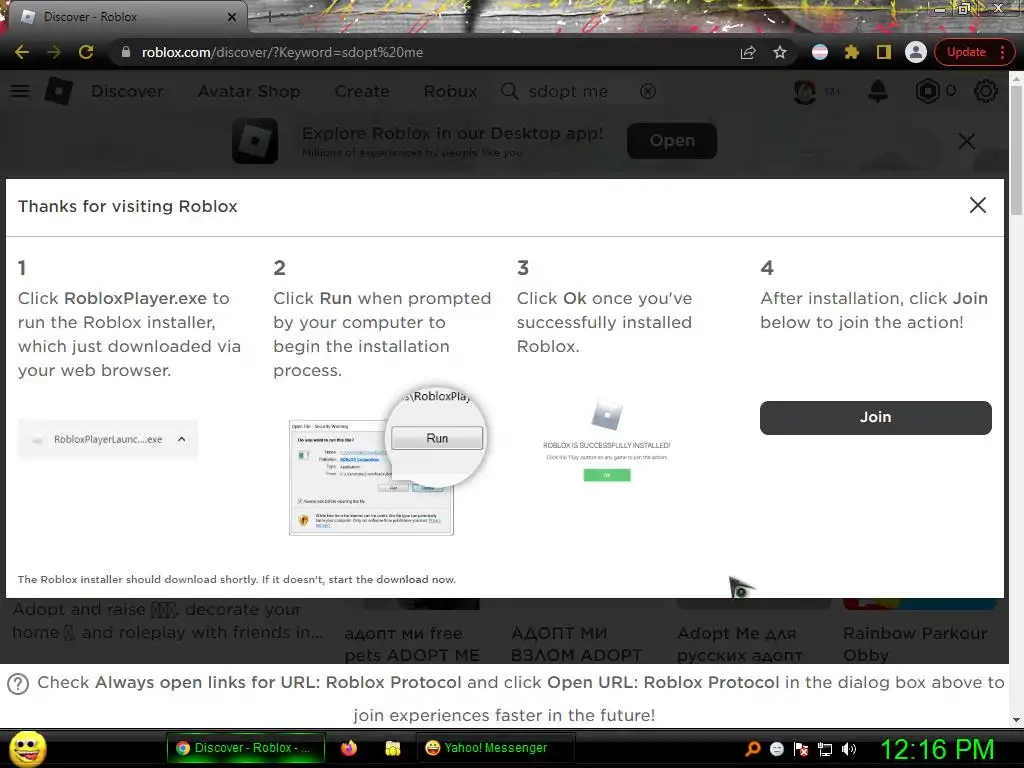Reload the current page

[86, 52]
